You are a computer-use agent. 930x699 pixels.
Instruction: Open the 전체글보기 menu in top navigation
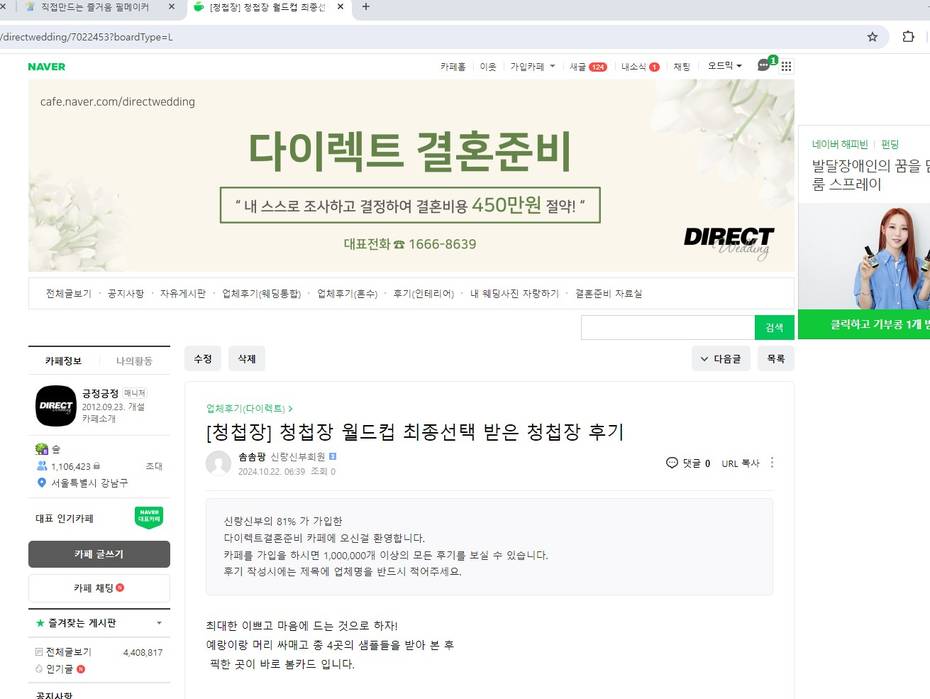pos(69,293)
